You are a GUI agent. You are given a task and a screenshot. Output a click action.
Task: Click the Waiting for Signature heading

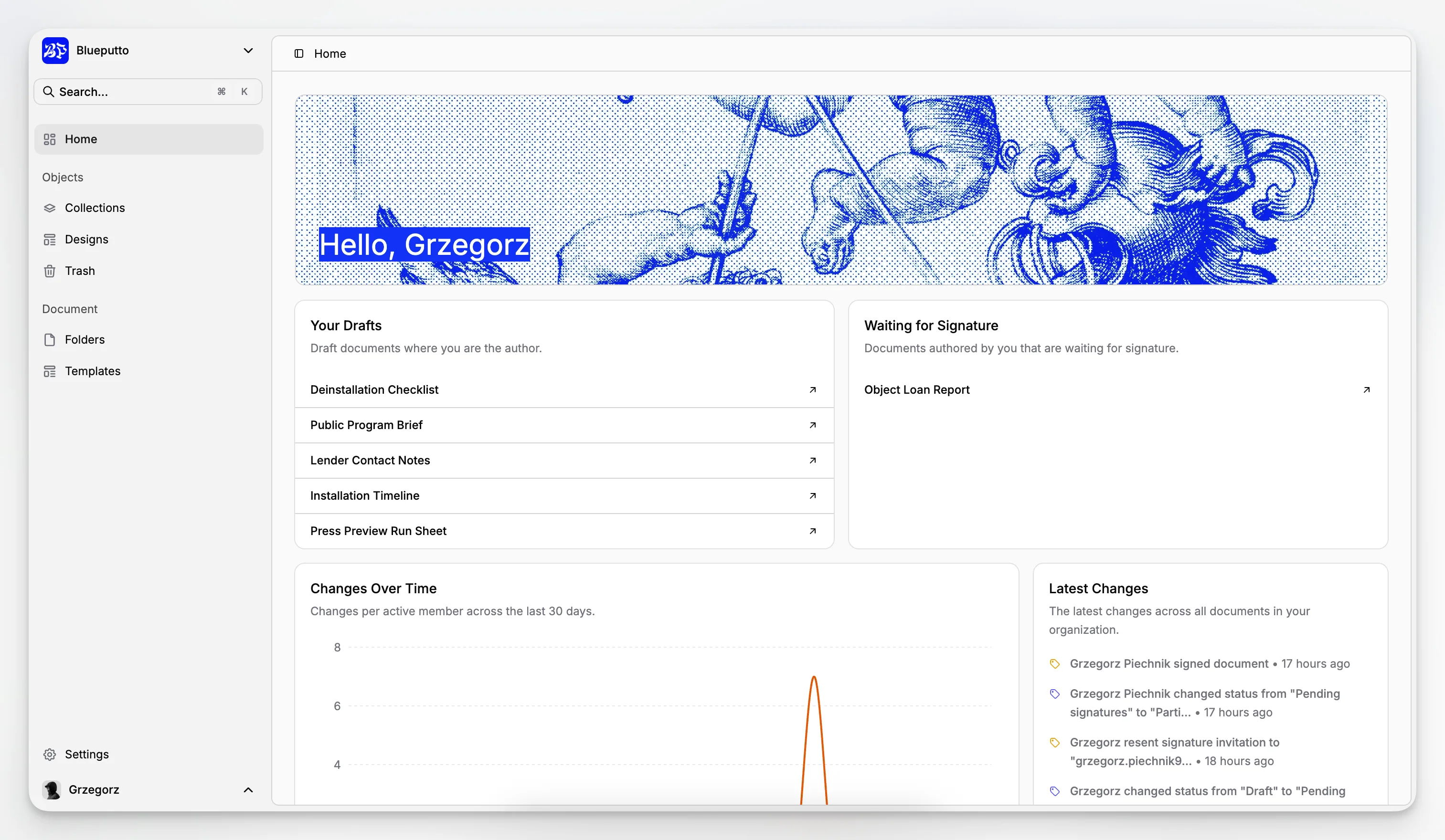tap(931, 325)
